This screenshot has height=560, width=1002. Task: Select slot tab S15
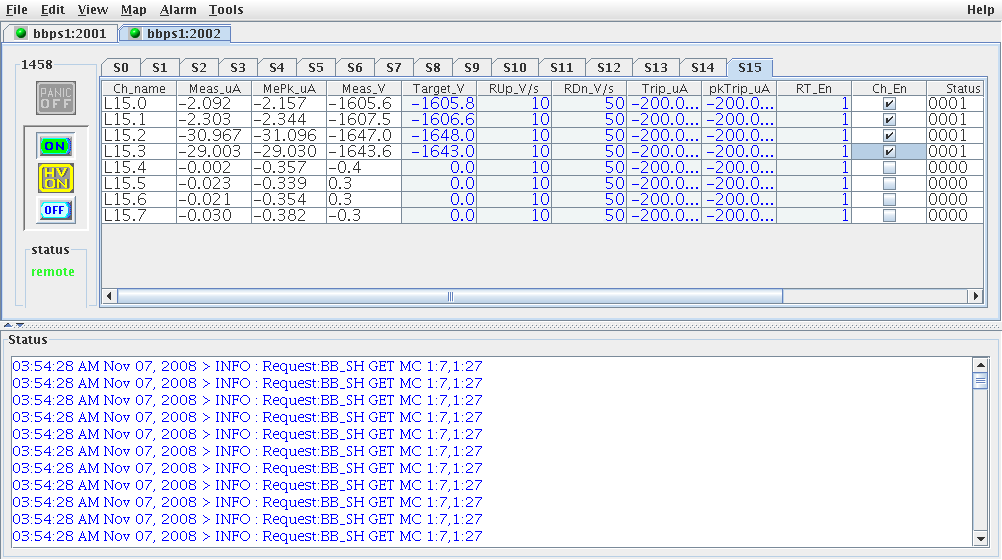750,67
